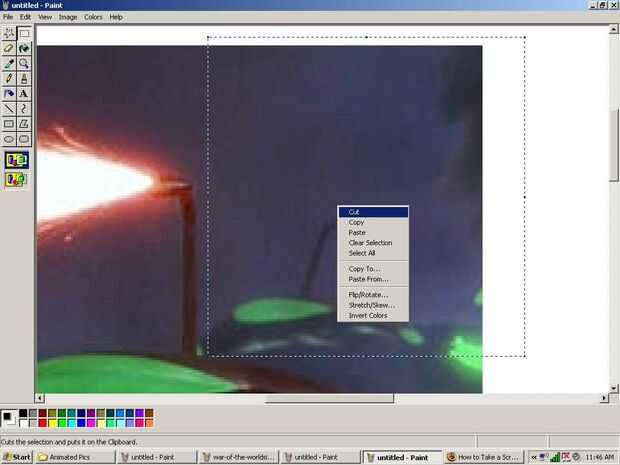Click the active bold untitled - Paint taskbar button
The height and width of the screenshot is (465, 620).
[402, 457]
